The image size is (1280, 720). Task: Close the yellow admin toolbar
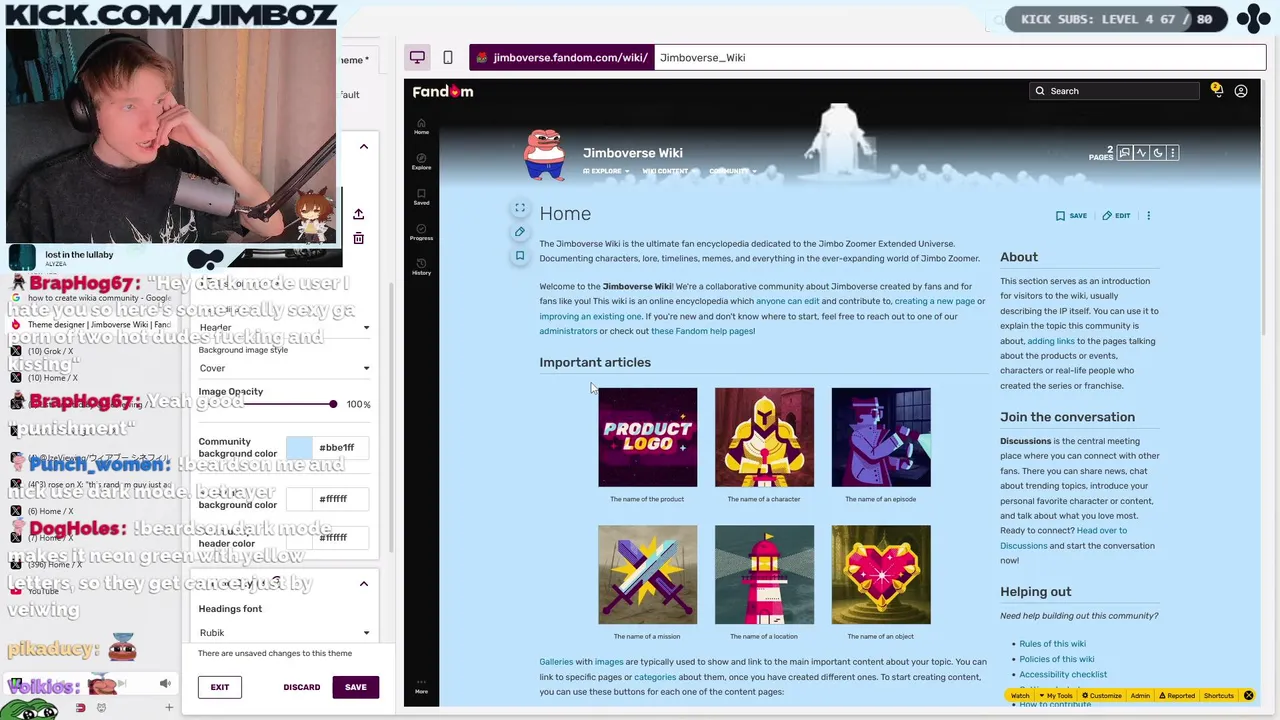coord(1248,695)
